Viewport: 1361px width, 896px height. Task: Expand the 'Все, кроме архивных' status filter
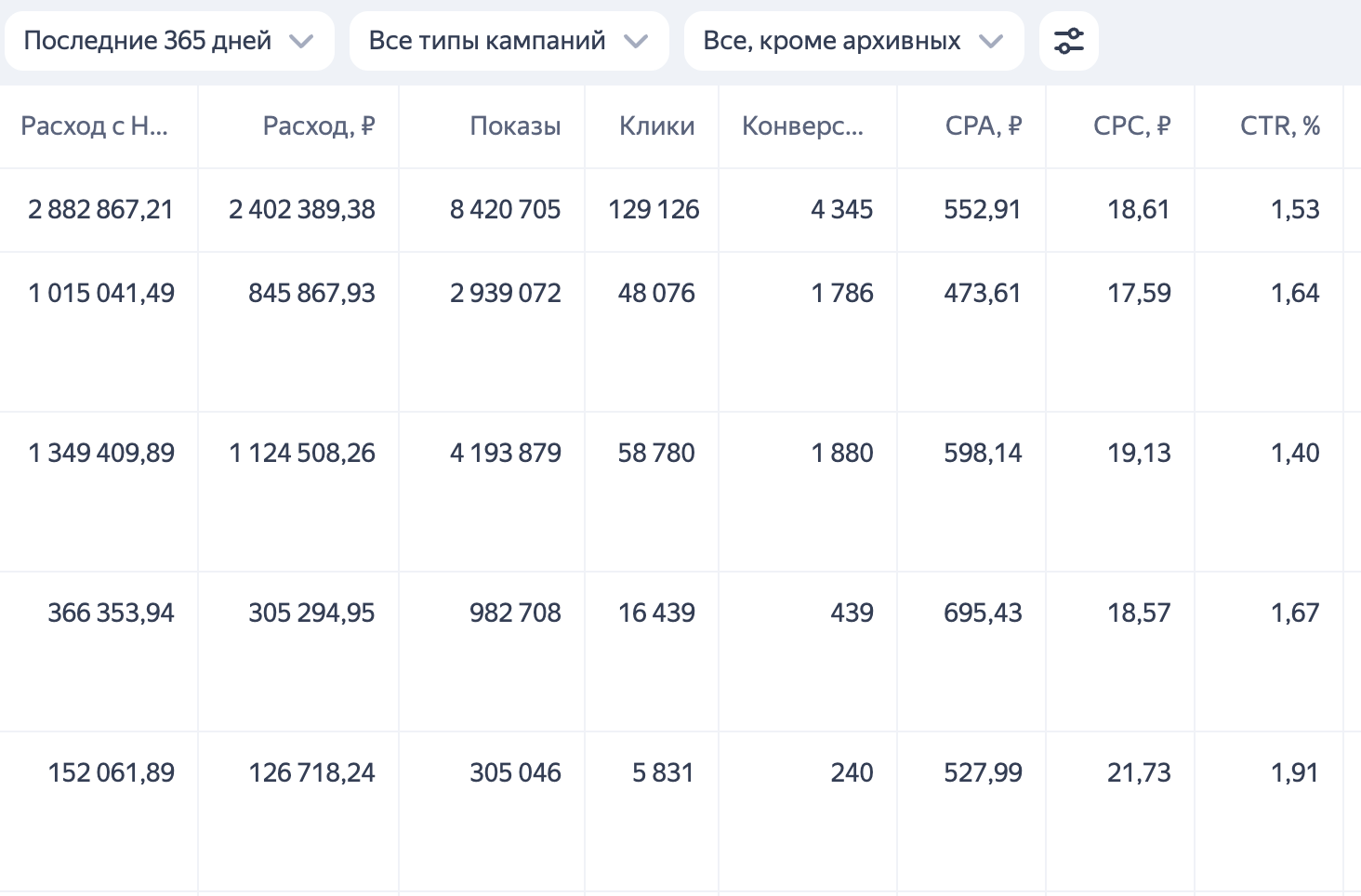[852, 41]
